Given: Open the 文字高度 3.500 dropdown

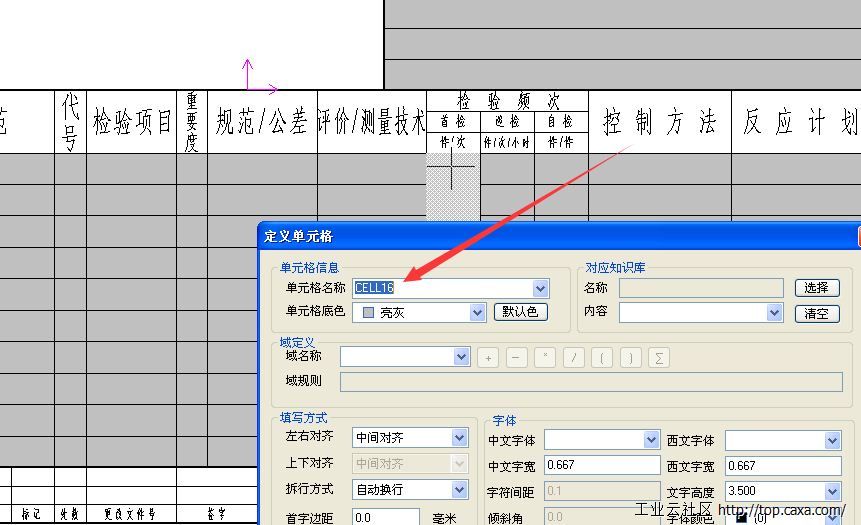Looking at the screenshot, I should [832, 491].
